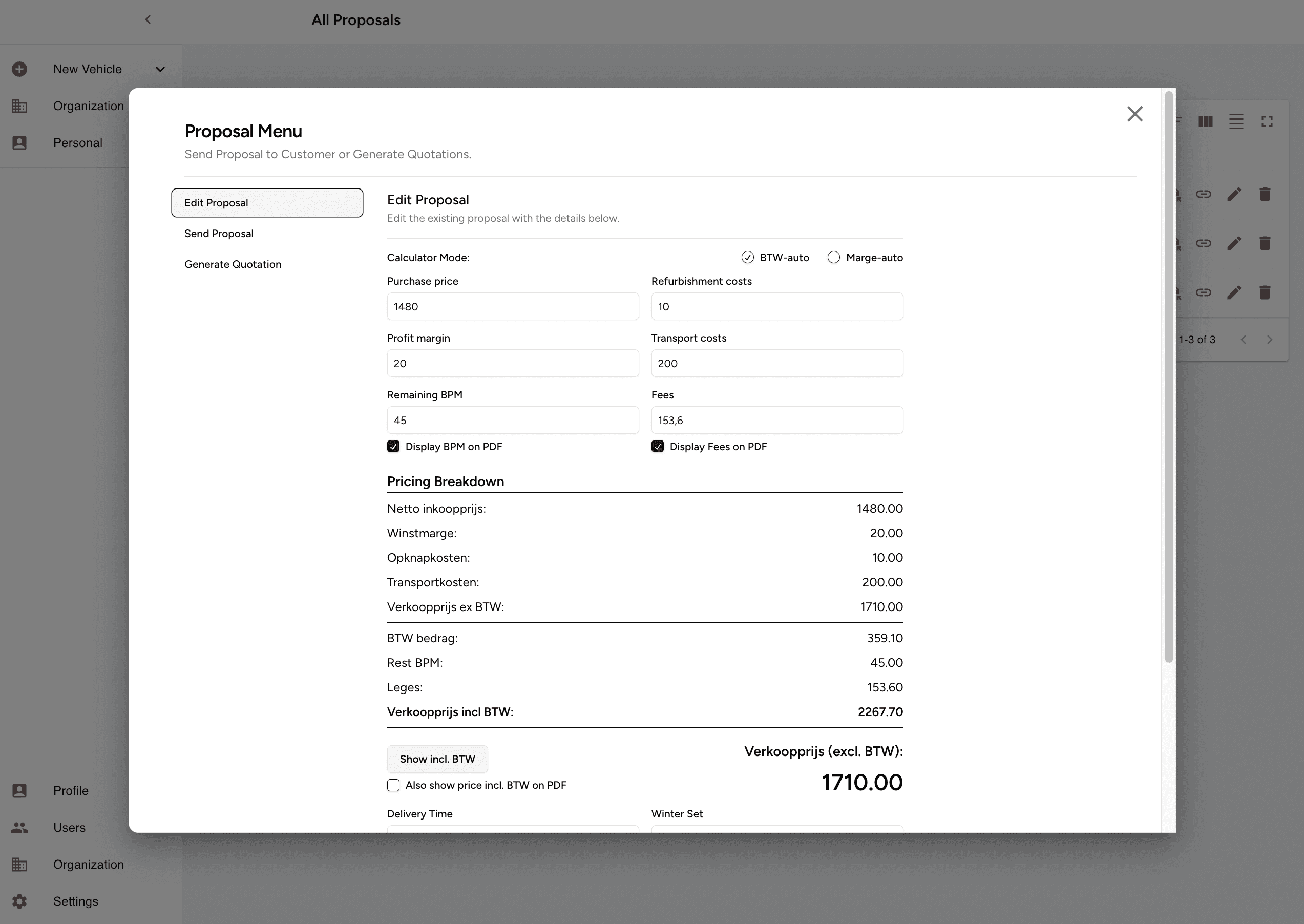This screenshot has width=1304, height=924.
Task: Select the Marge-auto calculator mode
Action: point(833,257)
